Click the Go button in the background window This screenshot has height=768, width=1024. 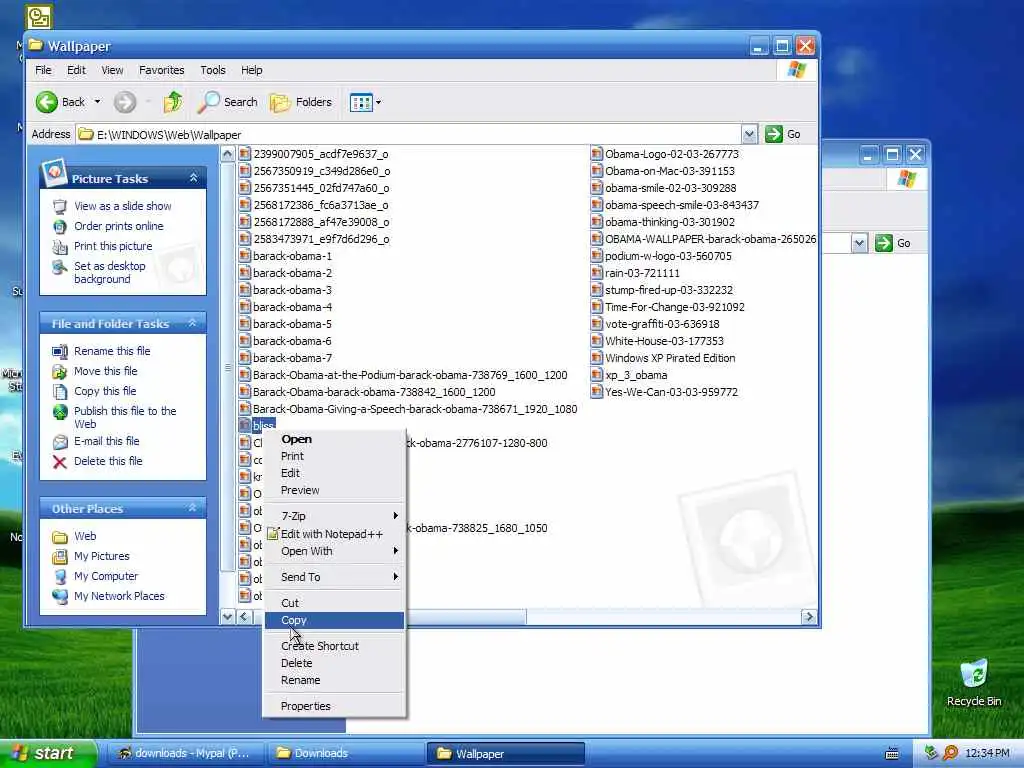point(893,243)
